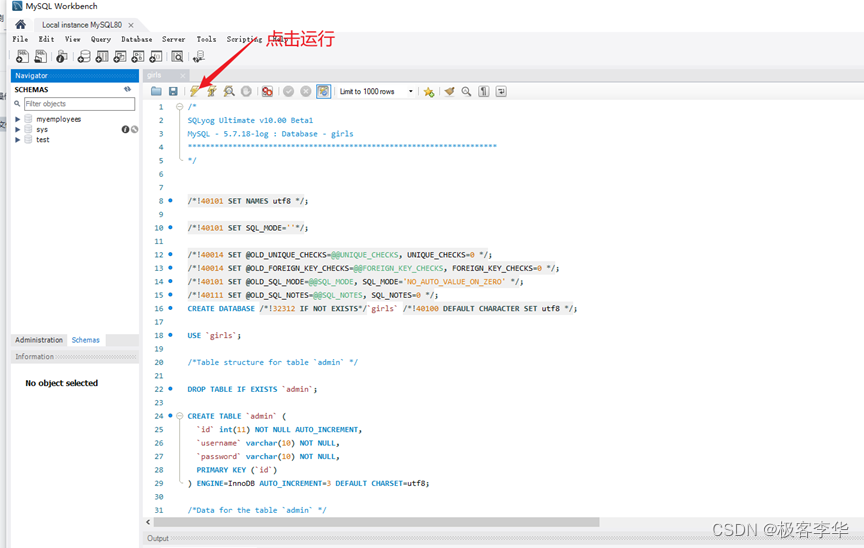Switch to the Schemas tab
This screenshot has width=864, height=548.
click(x=85, y=340)
